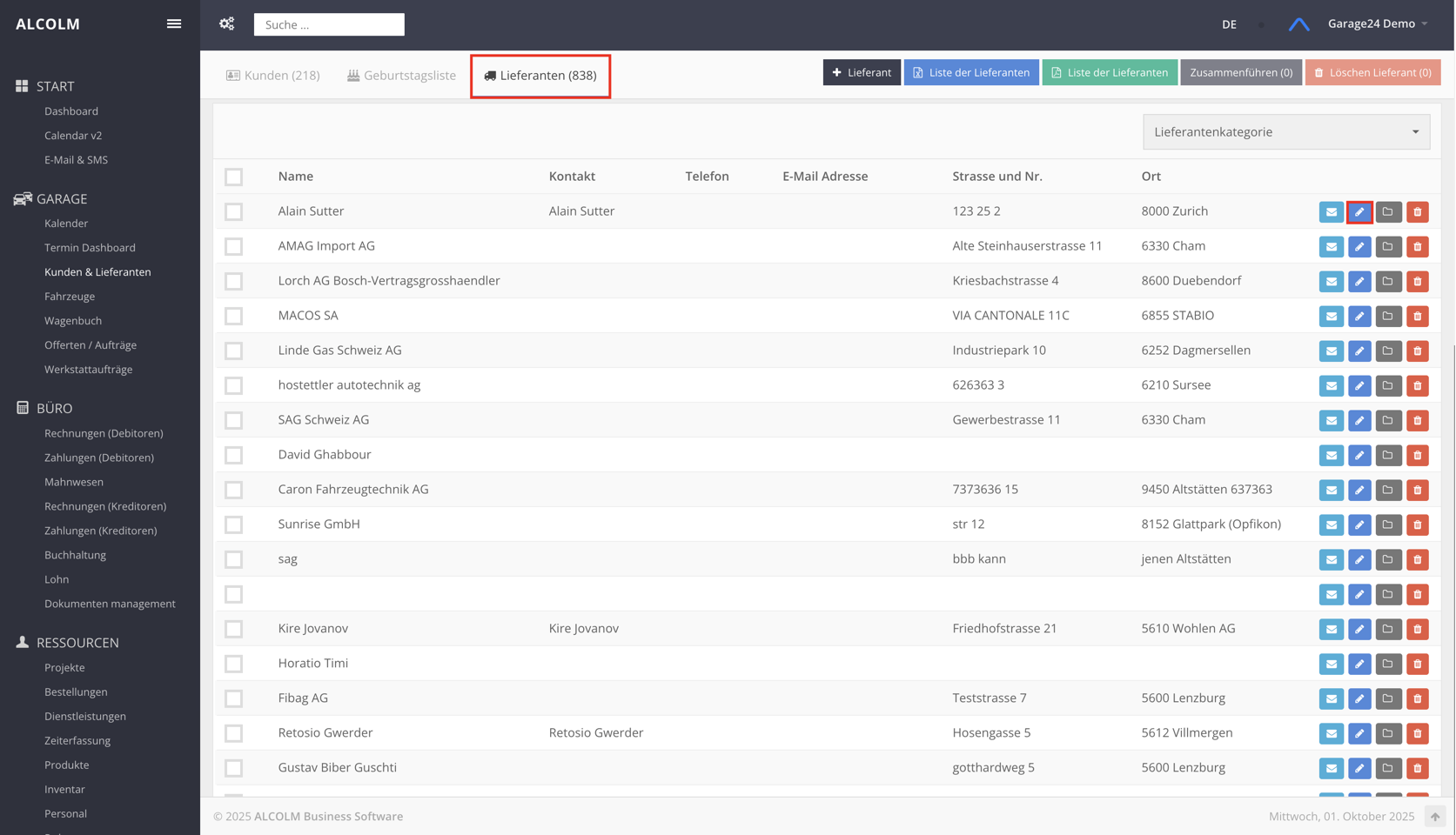The image size is (1456, 835).
Task: Switch to the Kunden (218) tab
Action: pyautogui.click(x=273, y=76)
